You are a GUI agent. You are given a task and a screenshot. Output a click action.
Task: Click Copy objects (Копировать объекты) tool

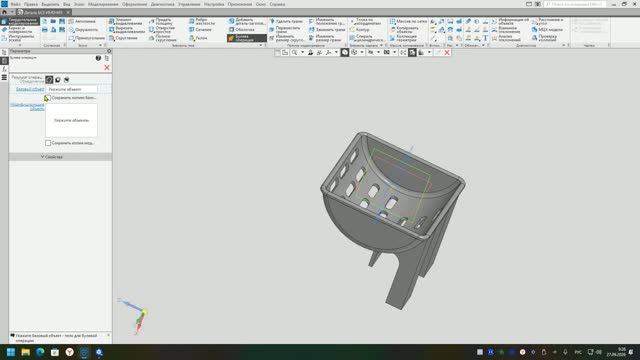click(x=404, y=30)
